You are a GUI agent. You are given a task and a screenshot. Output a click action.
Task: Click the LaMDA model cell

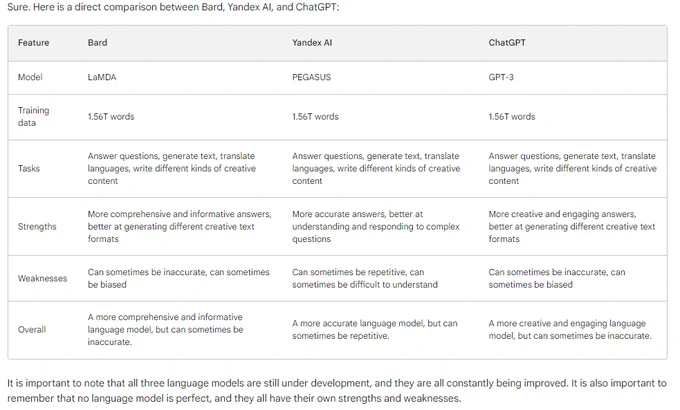click(x=102, y=77)
